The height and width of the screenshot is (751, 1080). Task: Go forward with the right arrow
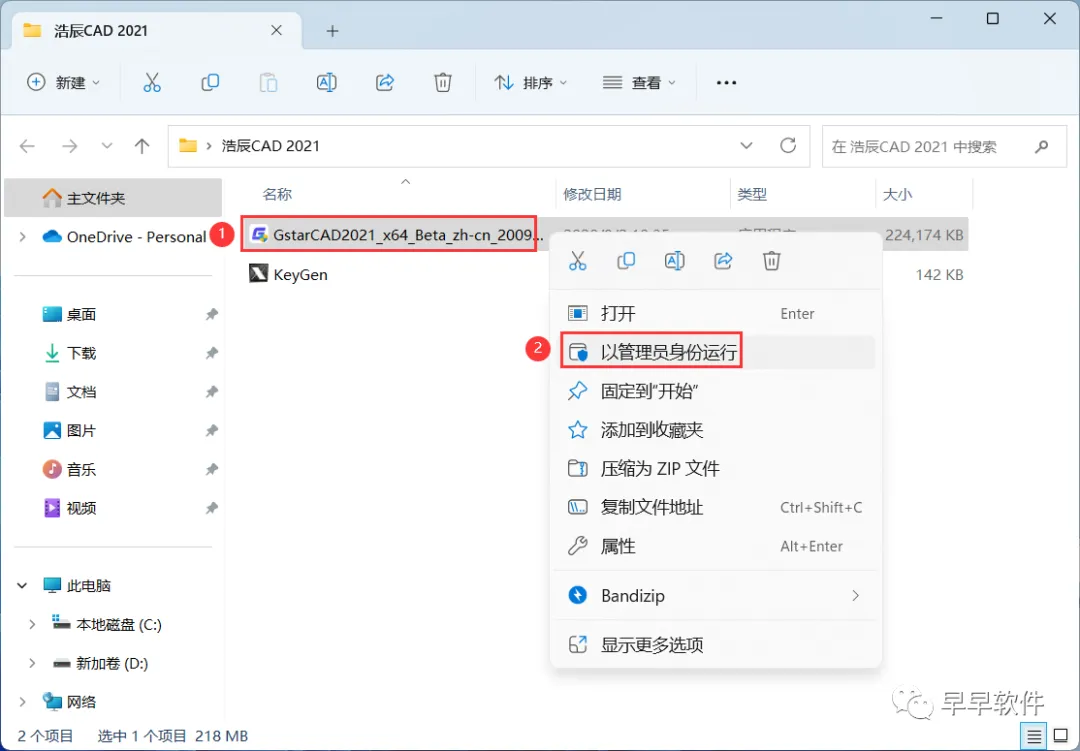coord(70,146)
